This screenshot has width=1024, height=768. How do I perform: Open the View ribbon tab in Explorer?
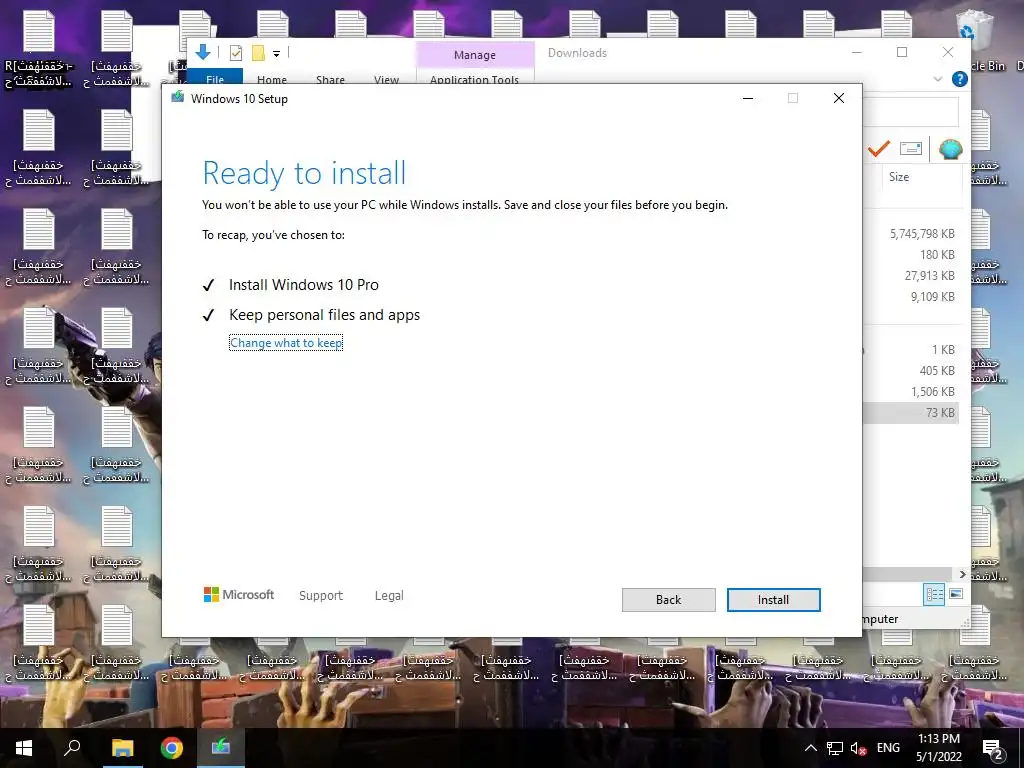[387, 79]
